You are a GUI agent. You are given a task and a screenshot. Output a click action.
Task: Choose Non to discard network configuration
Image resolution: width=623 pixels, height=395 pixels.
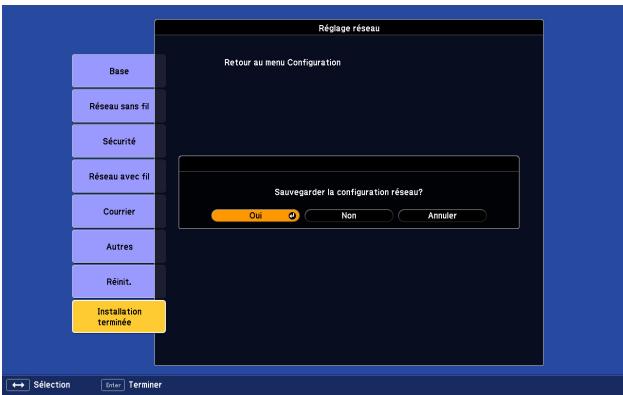point(349,215)
